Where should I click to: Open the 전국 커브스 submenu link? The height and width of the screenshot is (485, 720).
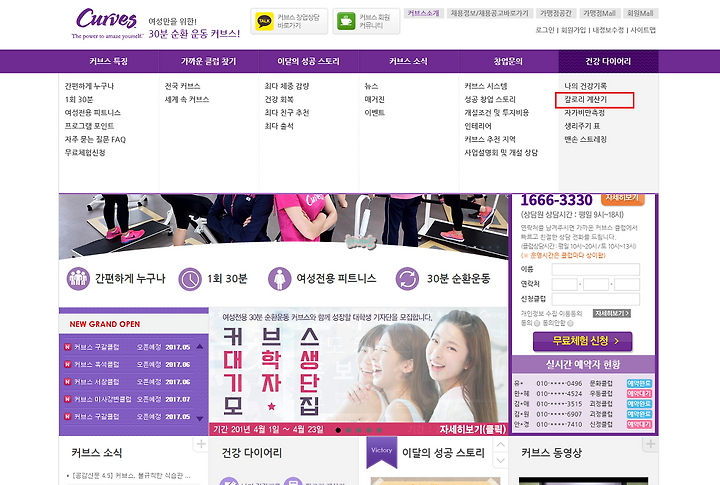[x=182, y=86]
